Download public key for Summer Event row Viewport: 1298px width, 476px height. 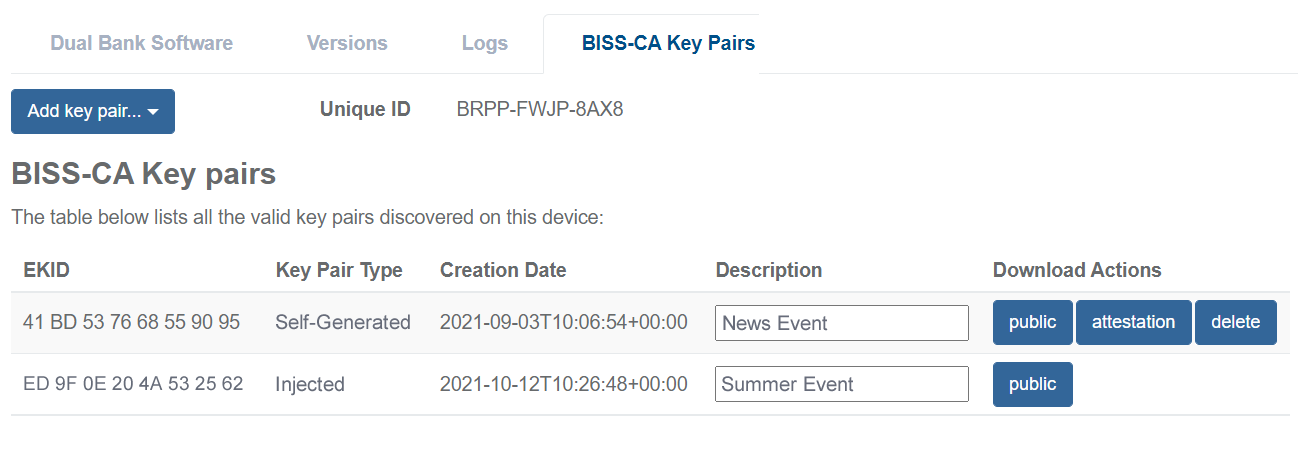(1032, 384)
